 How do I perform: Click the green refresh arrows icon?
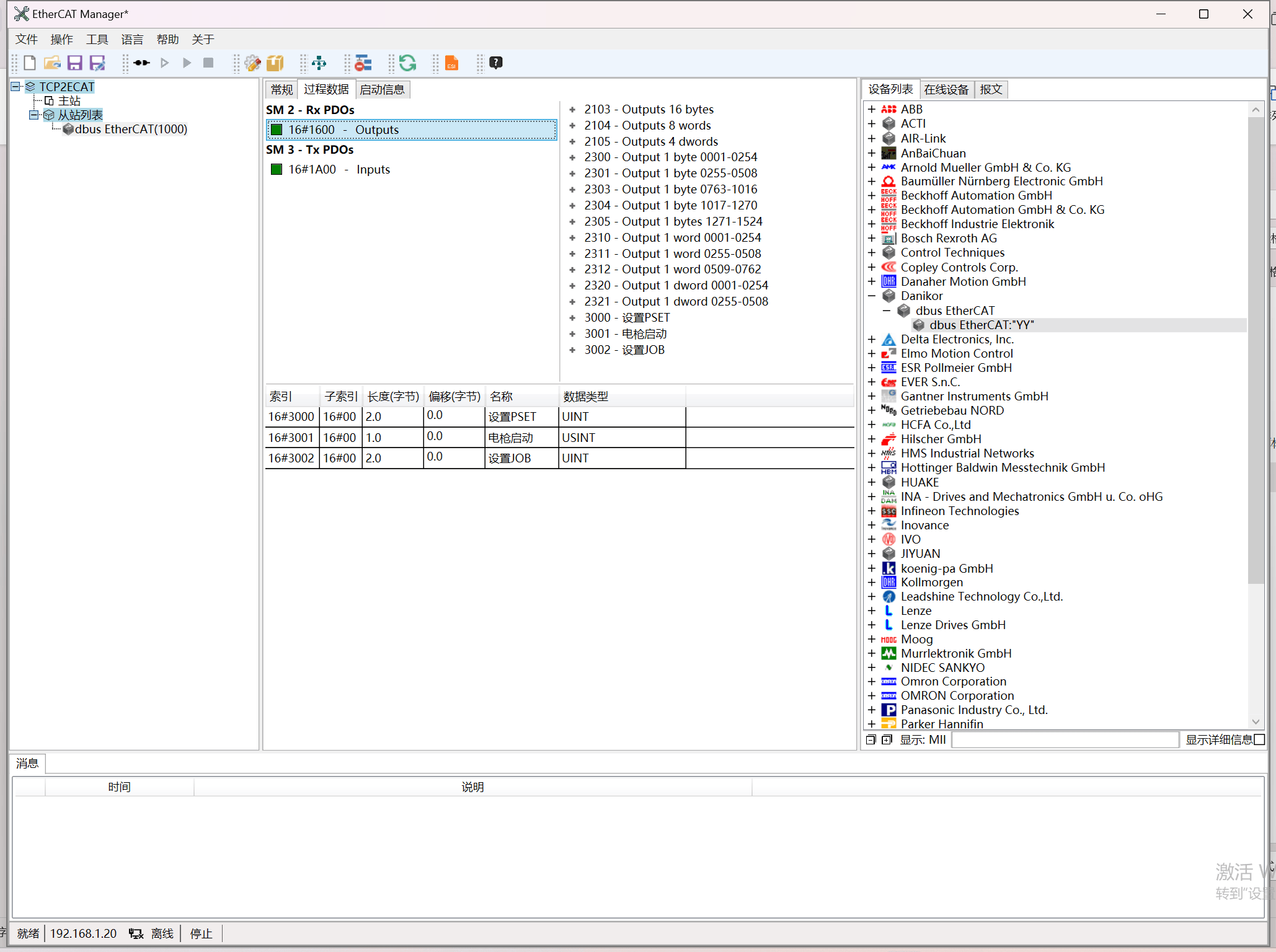407,63
